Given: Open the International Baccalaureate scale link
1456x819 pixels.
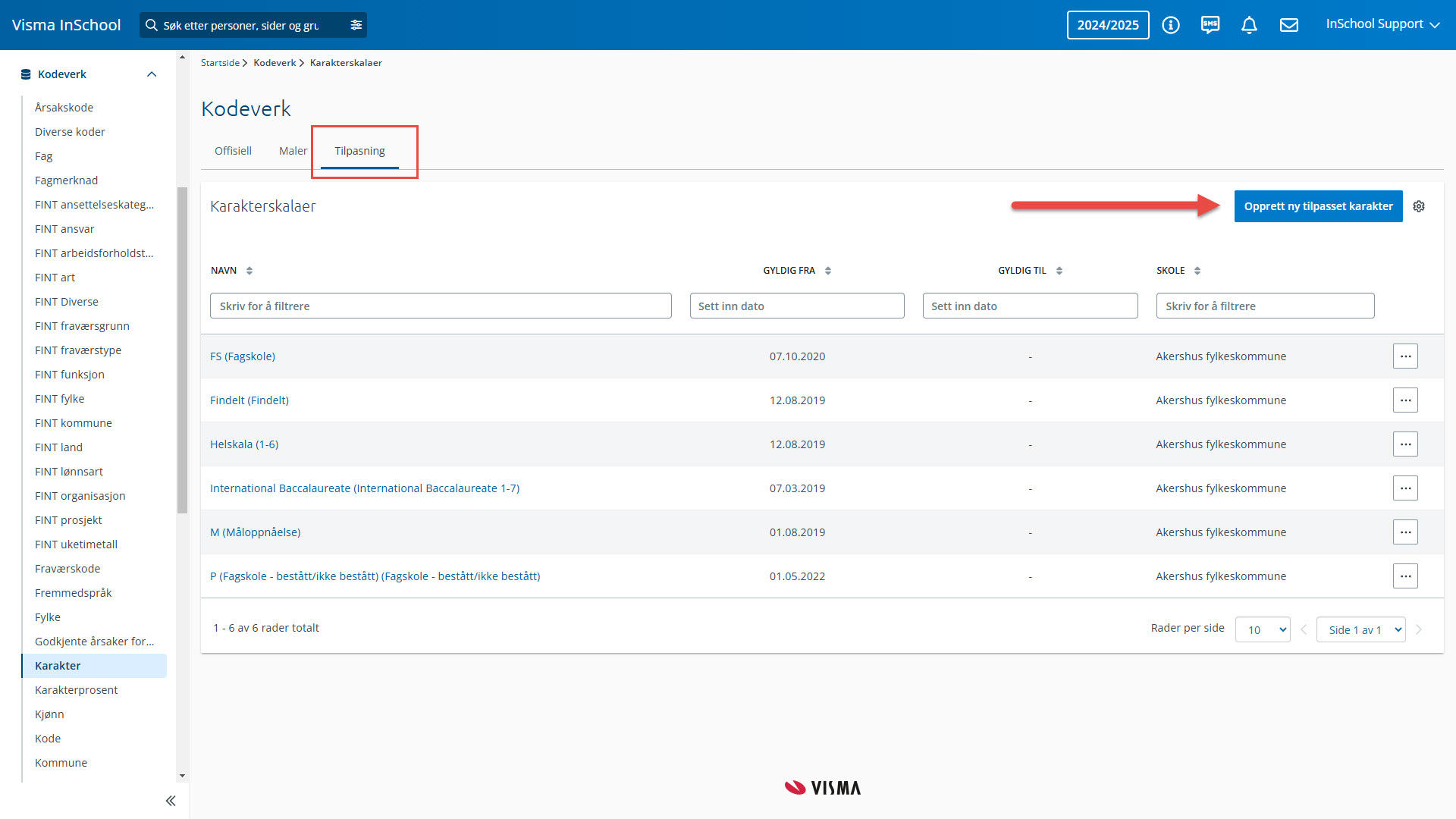Looking at the screenshot, I should [365, 488].
